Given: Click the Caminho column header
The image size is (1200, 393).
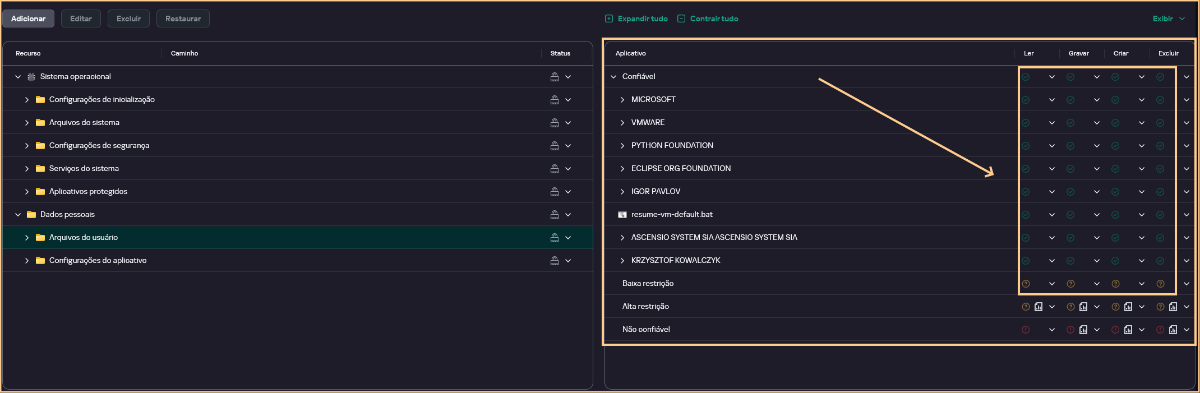Looking at the screenshot, I should [185, 53].
